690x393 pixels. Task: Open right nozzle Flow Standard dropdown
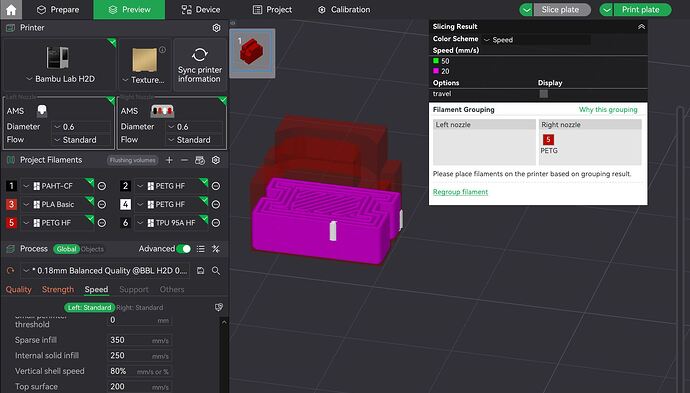[195, 140]
